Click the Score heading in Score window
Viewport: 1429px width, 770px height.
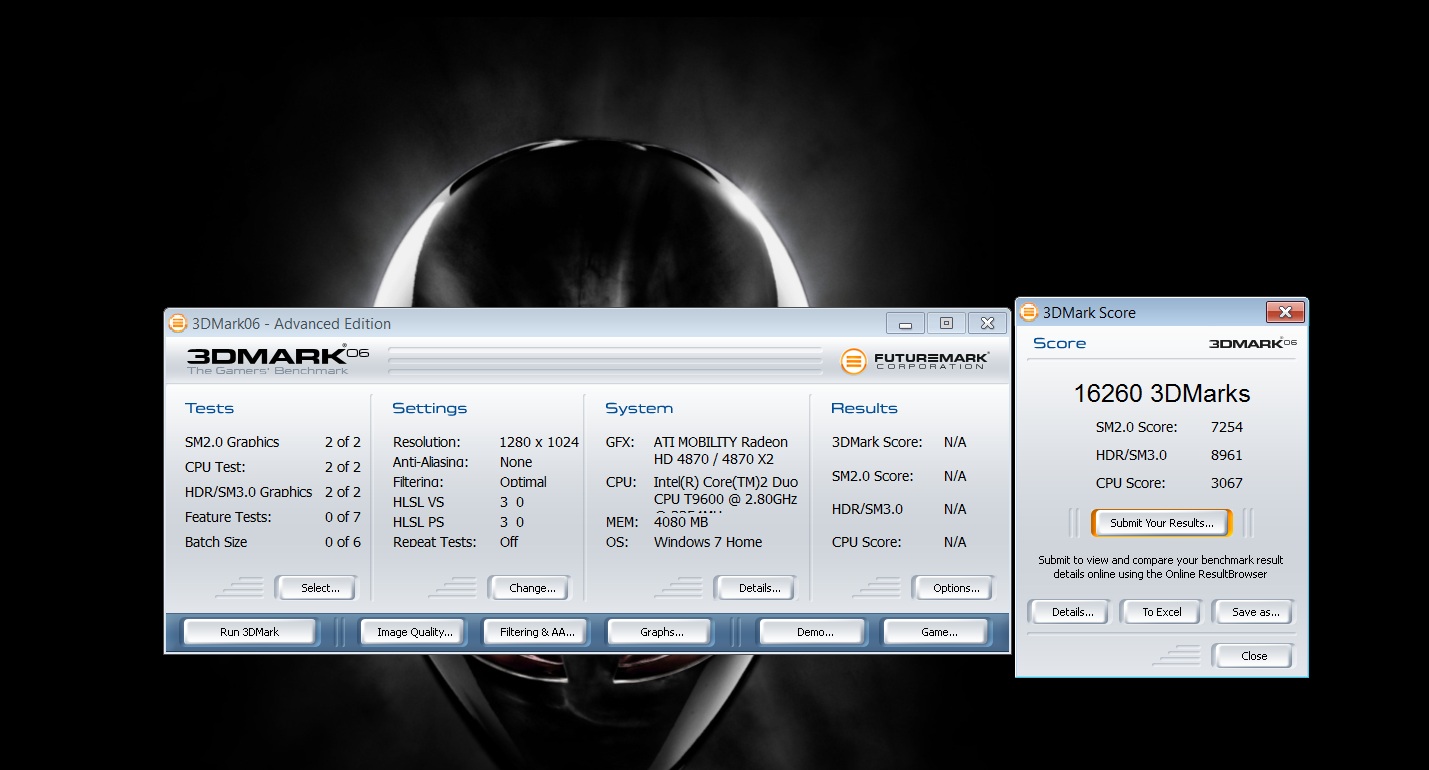[x=1059, y=343]
